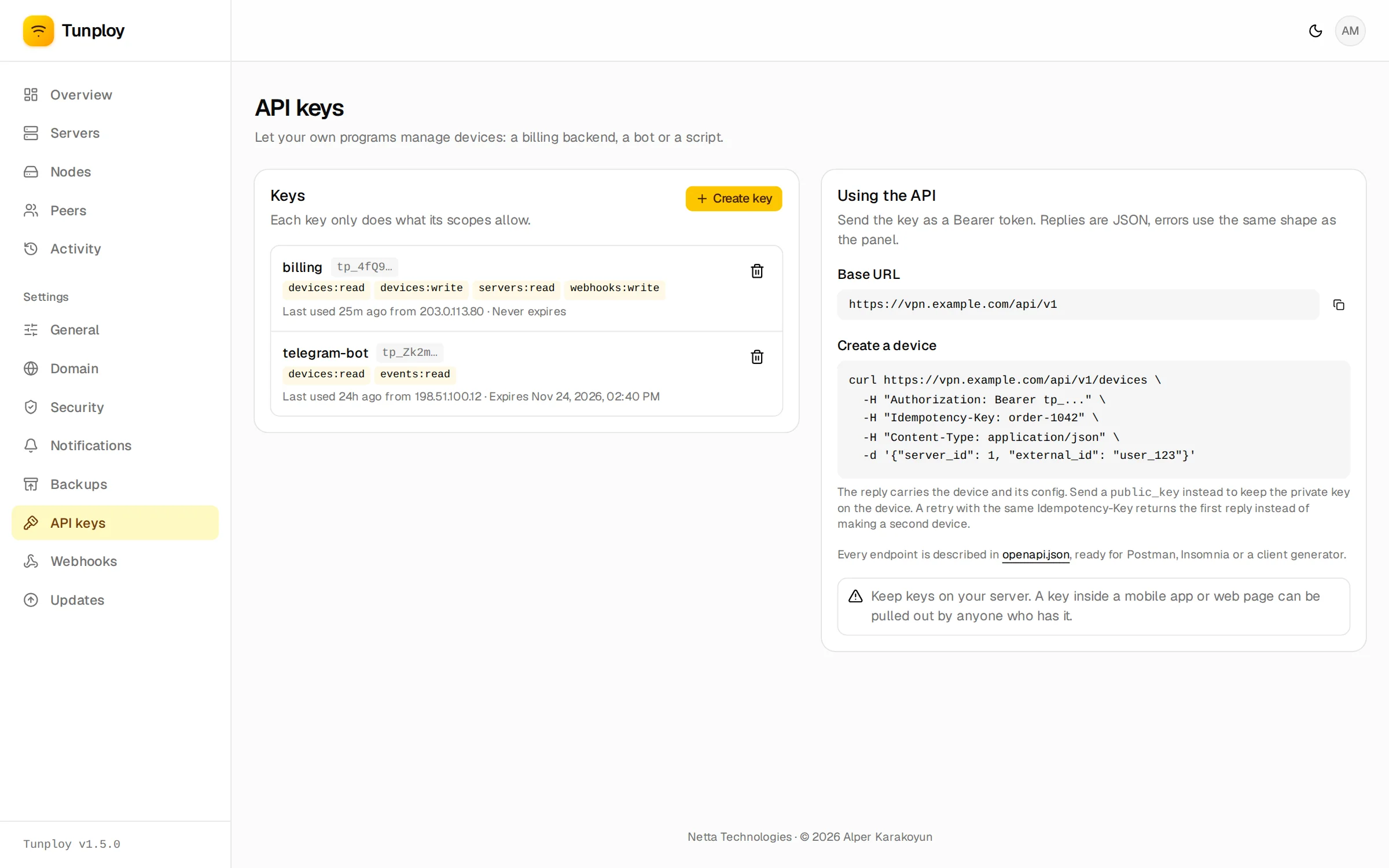
Task: Click the tp_4fQ9… key prefix
Action: 364,267
